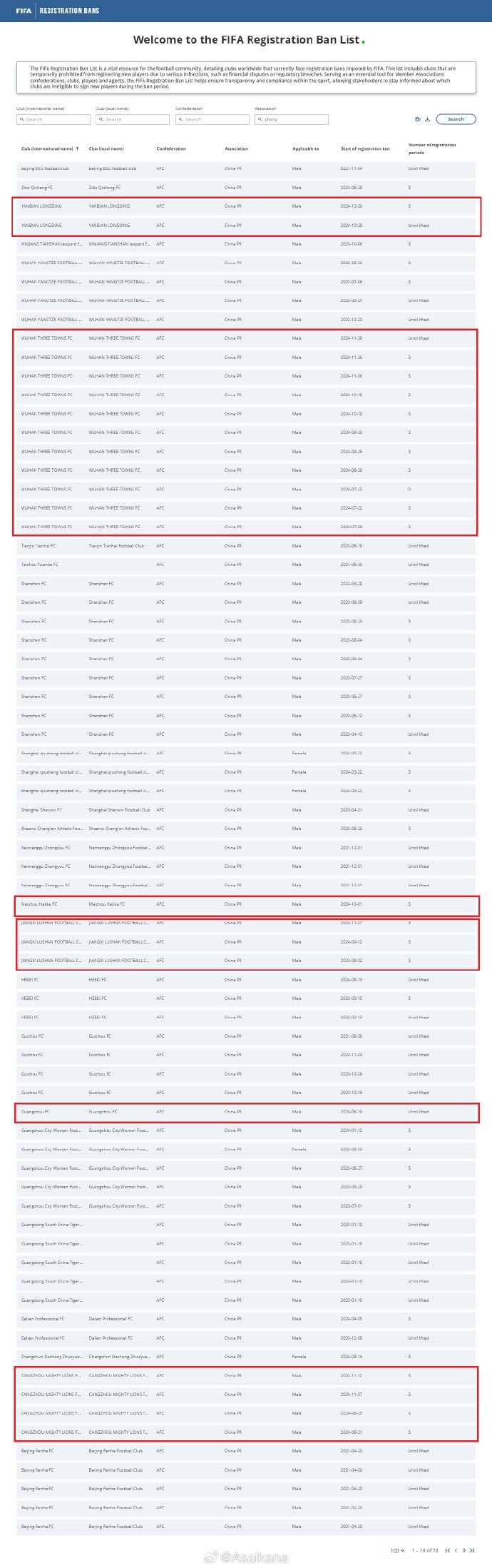Sort by Number of registration periods column
Screen dimensions: 492x1568
431,148
